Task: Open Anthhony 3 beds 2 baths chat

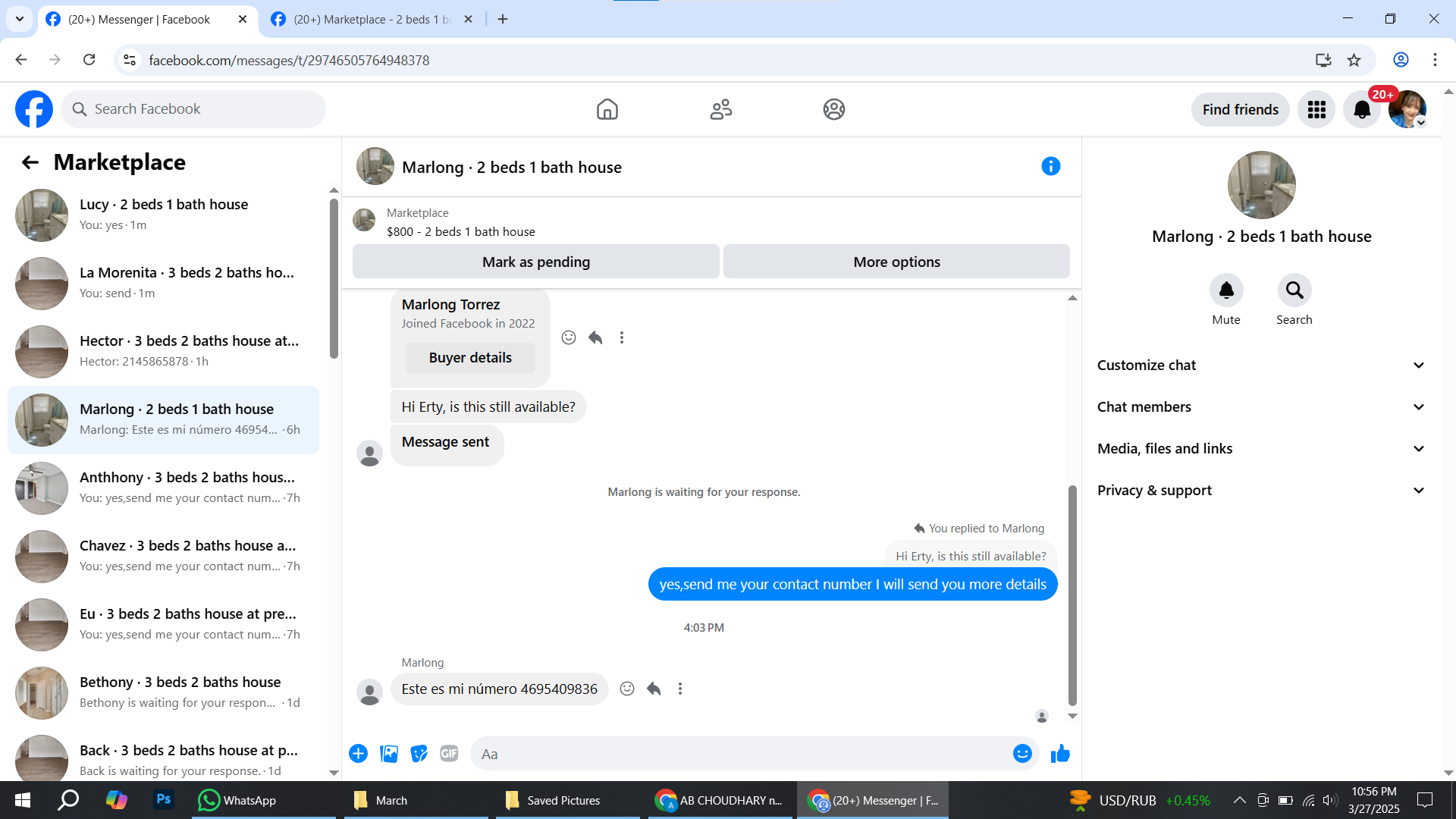Action: [164, 488]
